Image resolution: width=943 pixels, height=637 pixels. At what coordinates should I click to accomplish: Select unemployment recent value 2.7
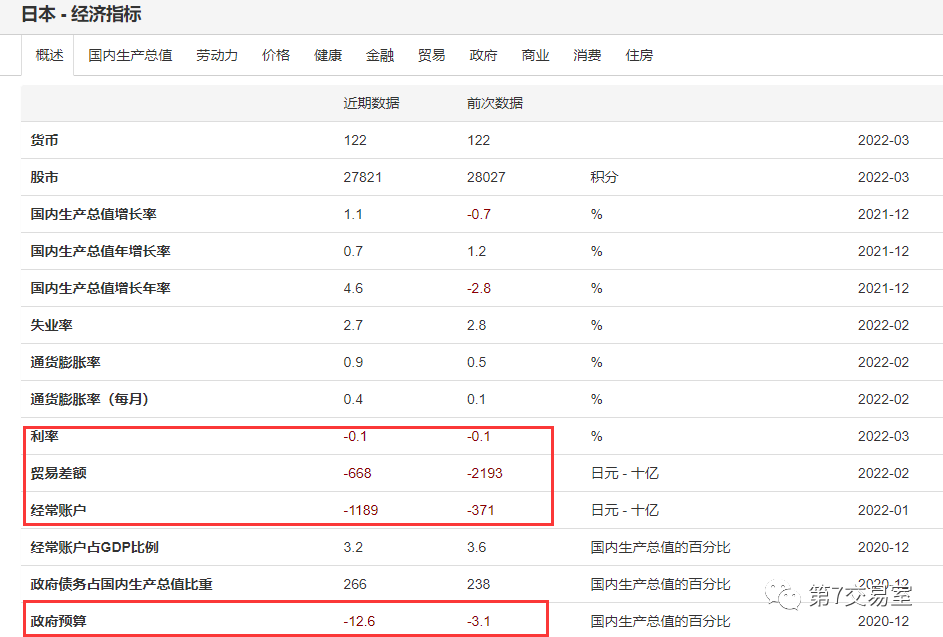click(x=353, y=325)
